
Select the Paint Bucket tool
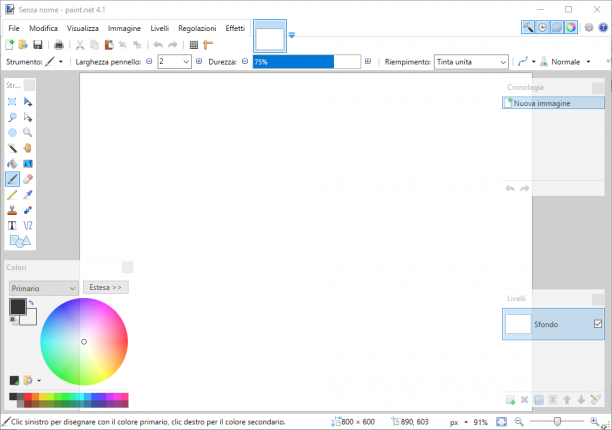click(x=12, y=163)
